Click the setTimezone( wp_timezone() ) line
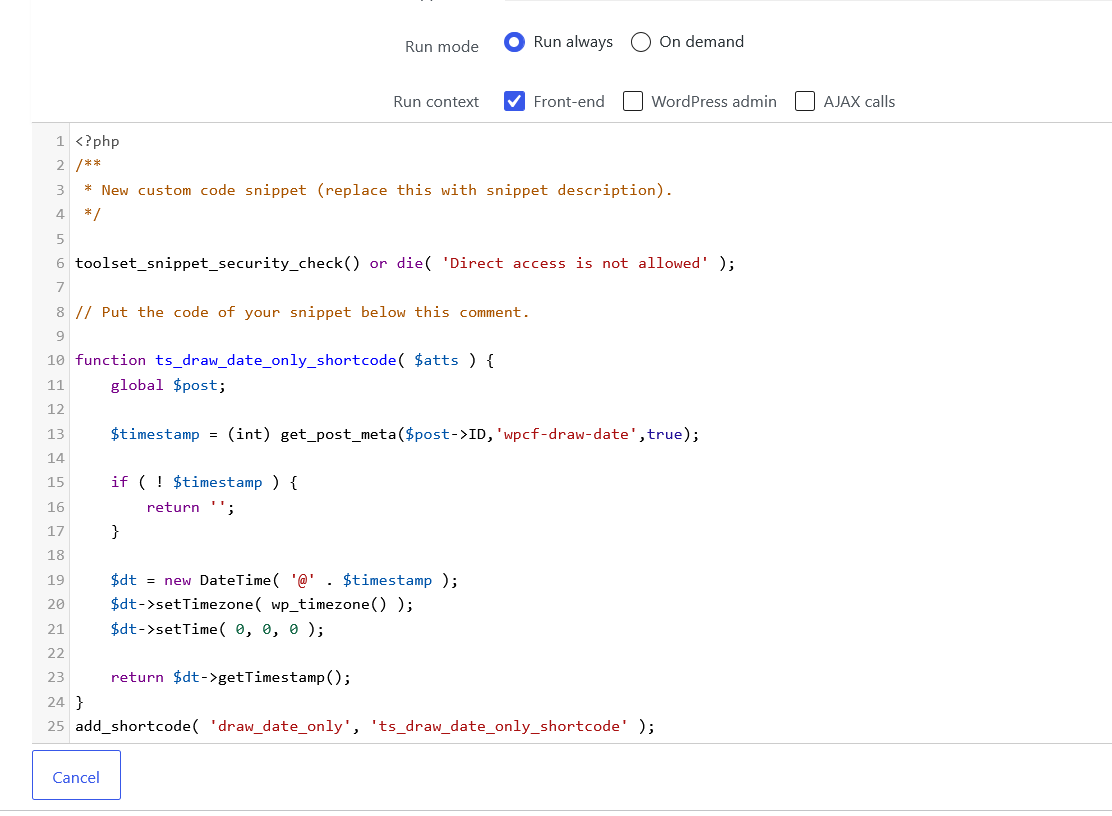 (x=262, y=604)
